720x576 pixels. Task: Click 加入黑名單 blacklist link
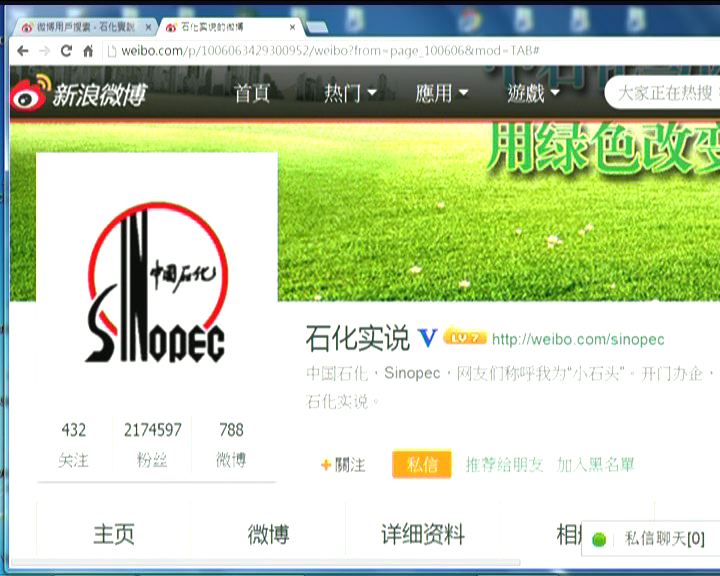[x=596, y=465]
